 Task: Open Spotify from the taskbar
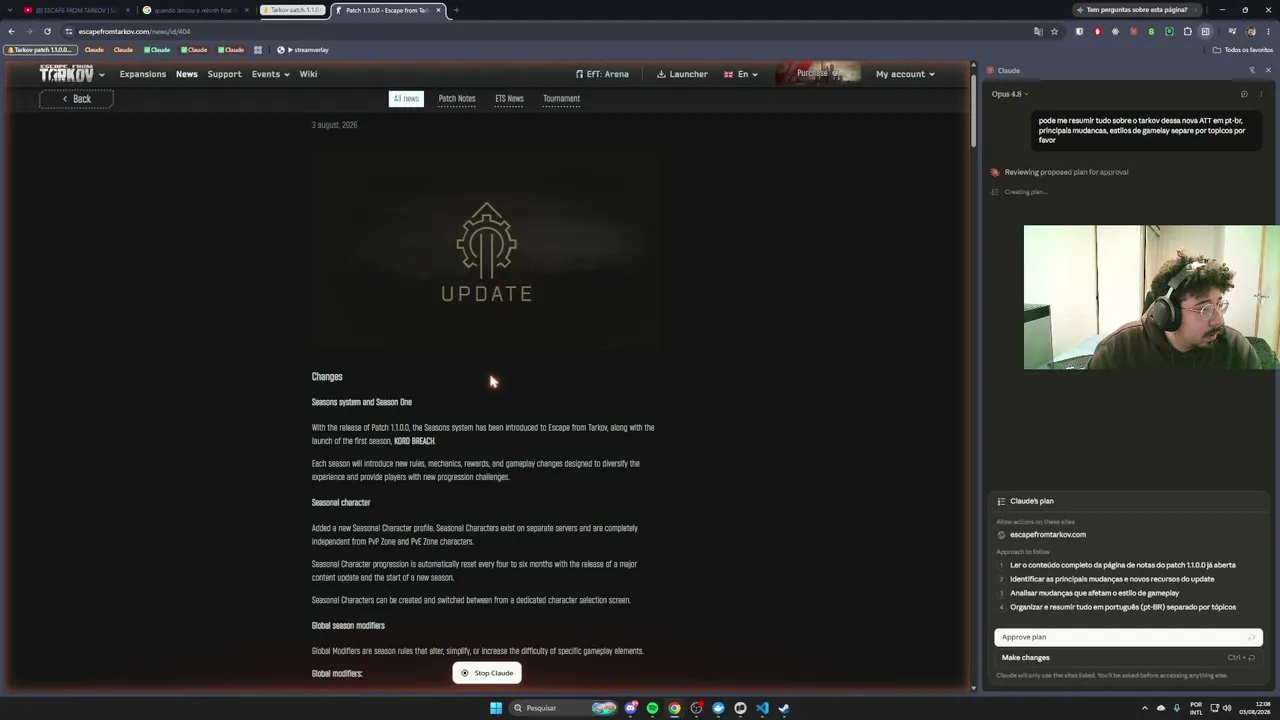tap(653, 708)
